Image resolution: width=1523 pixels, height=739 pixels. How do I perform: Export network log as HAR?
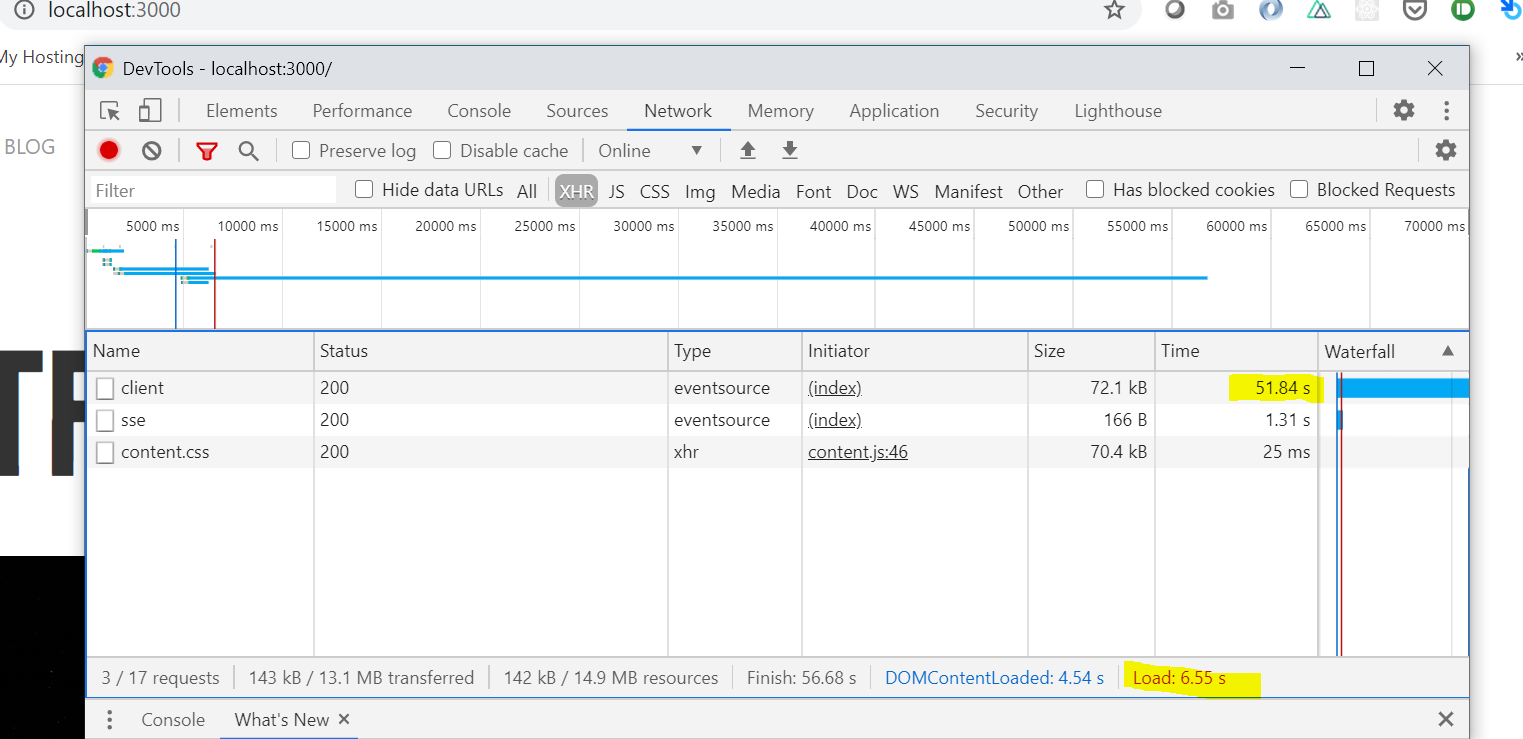790,150
